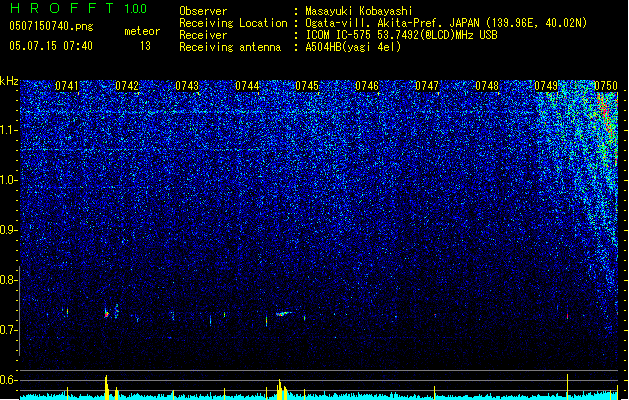Click the Receiver label
The image size is (629, 400).
click(203, 35)
